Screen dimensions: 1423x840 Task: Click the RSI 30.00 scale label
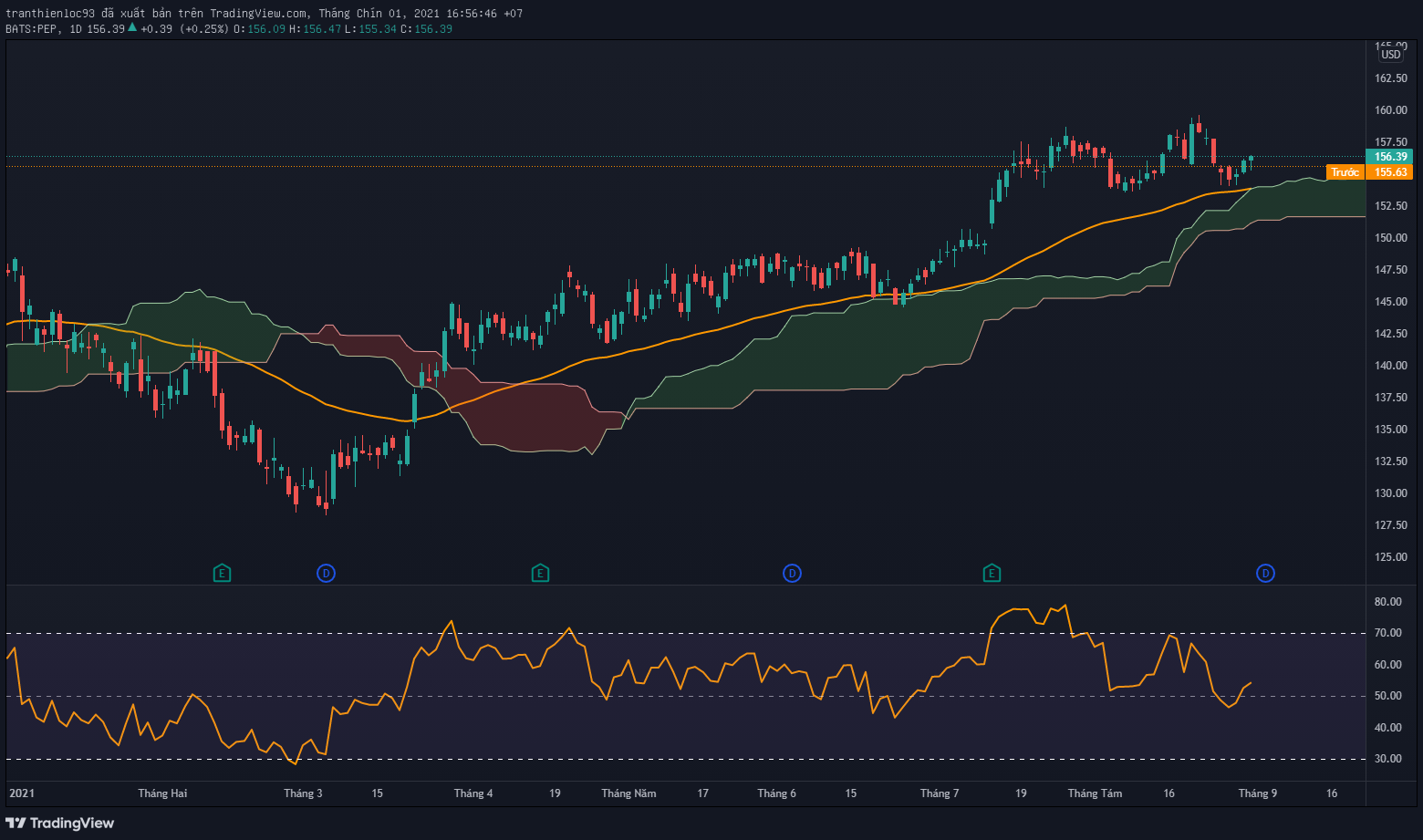pos(1388,759)
